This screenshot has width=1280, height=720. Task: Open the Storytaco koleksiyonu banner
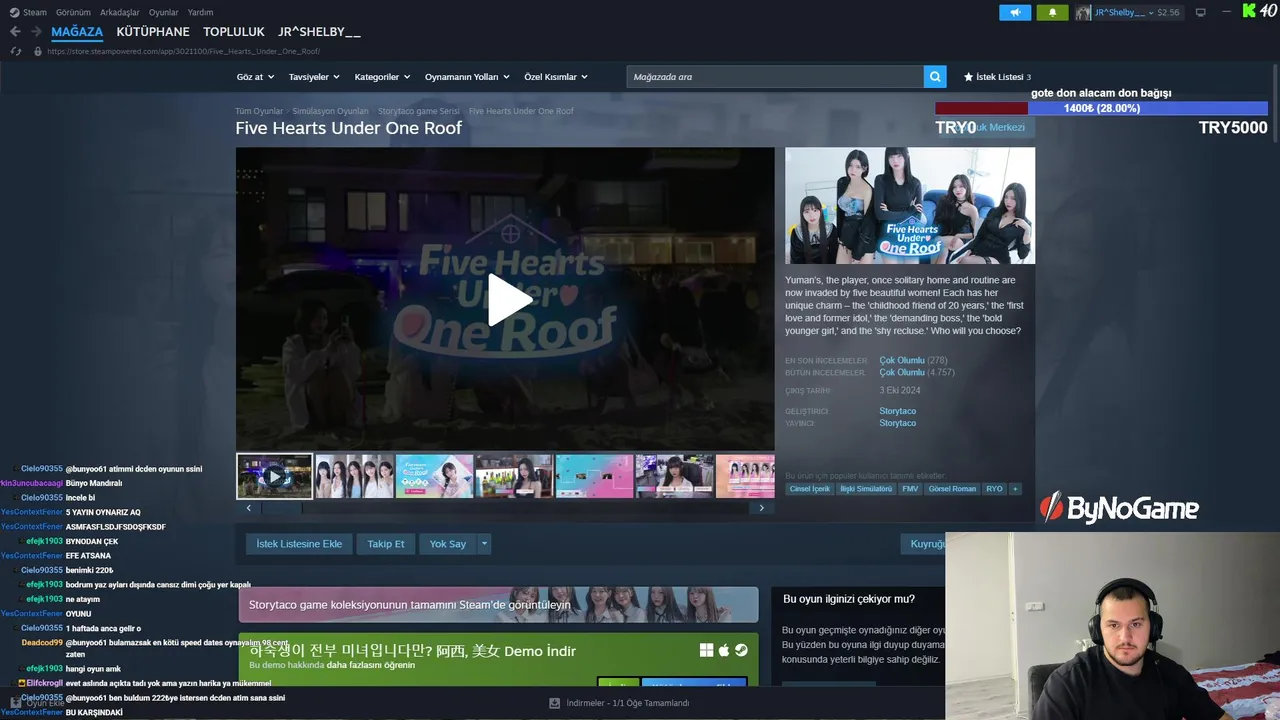pos(498,605)
